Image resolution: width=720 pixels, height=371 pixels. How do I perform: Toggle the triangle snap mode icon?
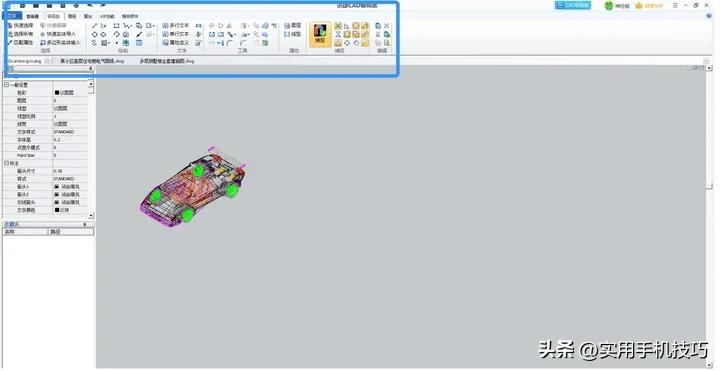click(x=338, y=43)
